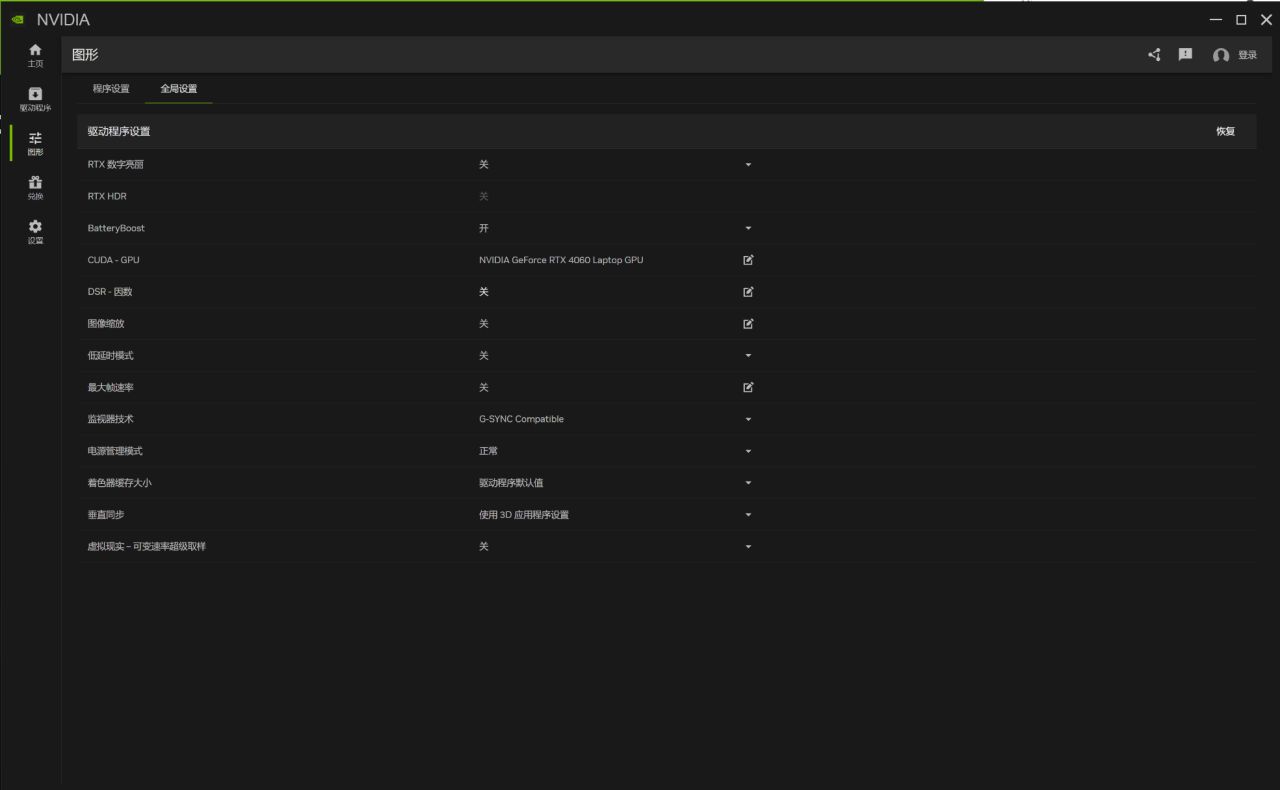Screen dimensions: 1280x790
Task: Open the 主页 home page in sidebar
Action: (35, 55)
